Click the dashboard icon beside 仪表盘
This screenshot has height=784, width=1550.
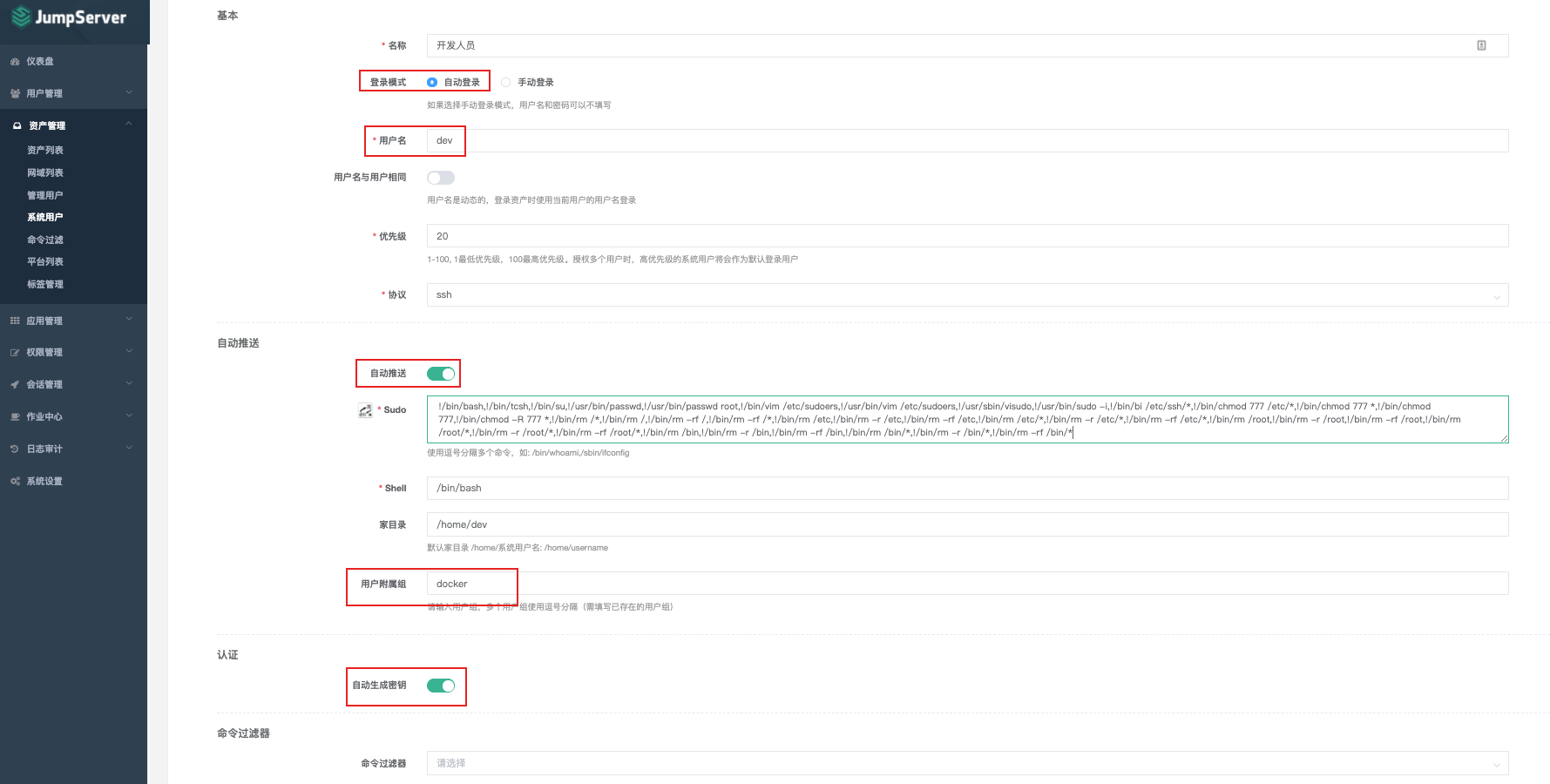(15, 62)
